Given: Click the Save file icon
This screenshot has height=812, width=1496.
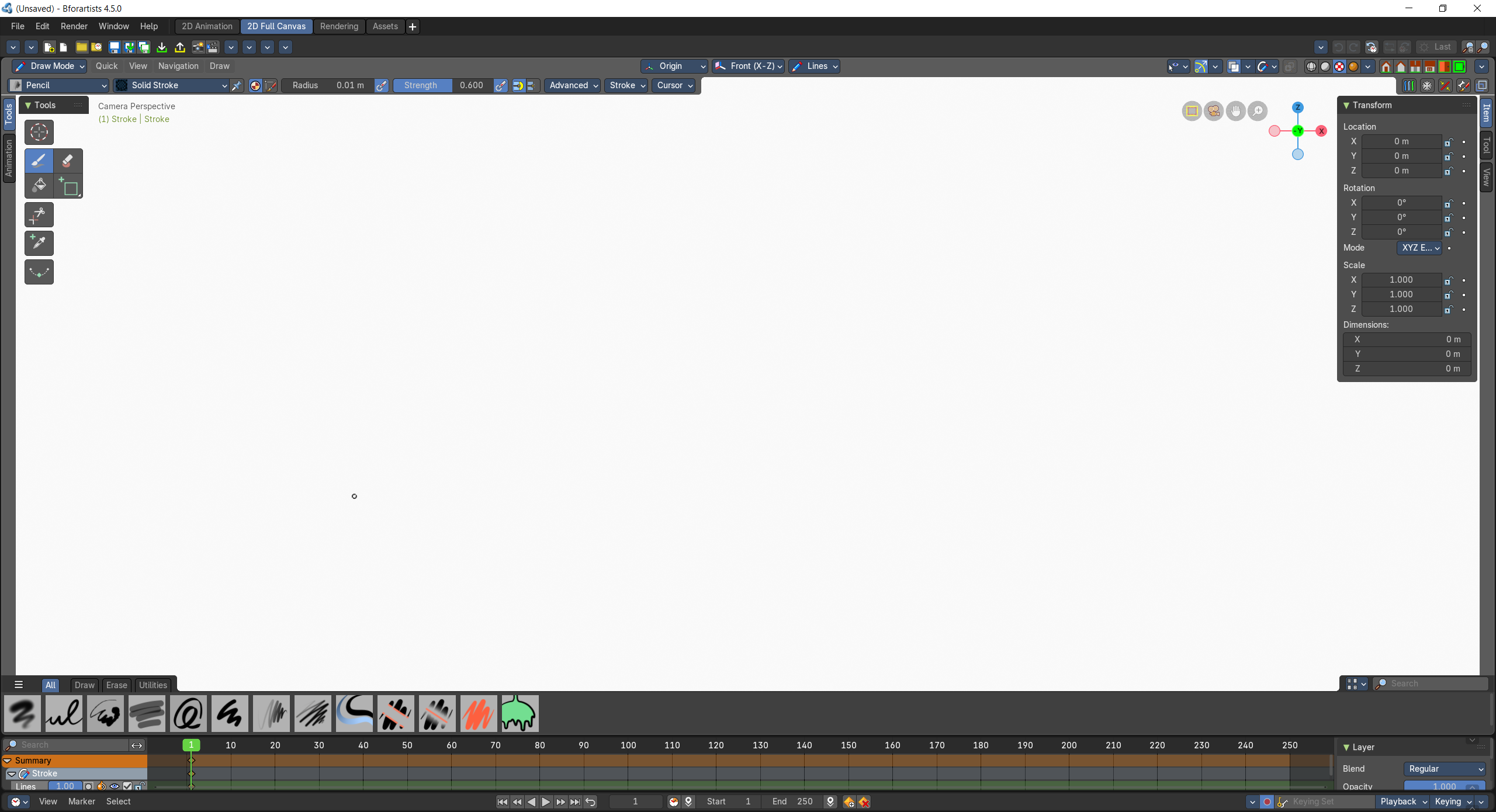Looking at the screenshot, I should click(x=115, y=47).
